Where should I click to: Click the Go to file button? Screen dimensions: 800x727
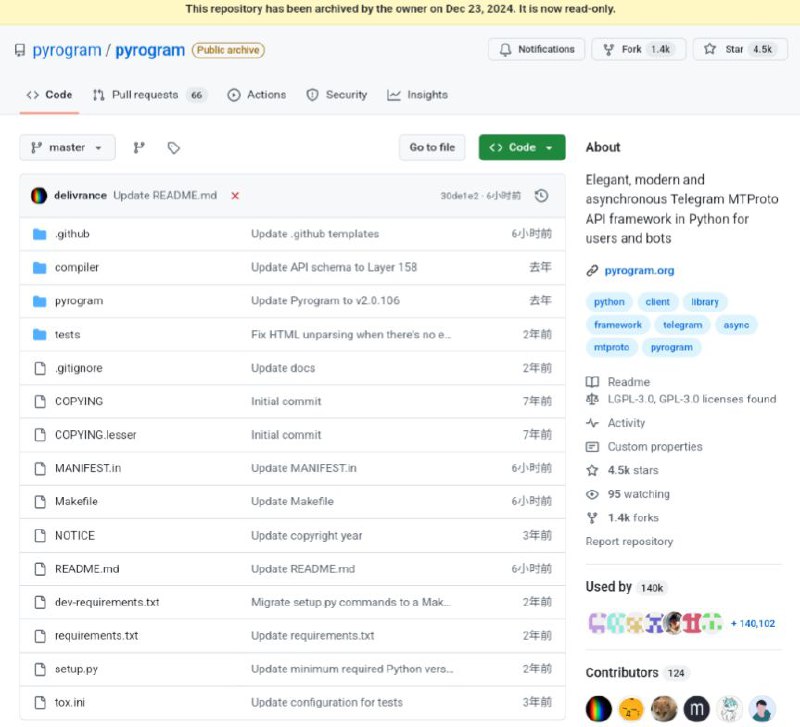(x=432, y=147)
